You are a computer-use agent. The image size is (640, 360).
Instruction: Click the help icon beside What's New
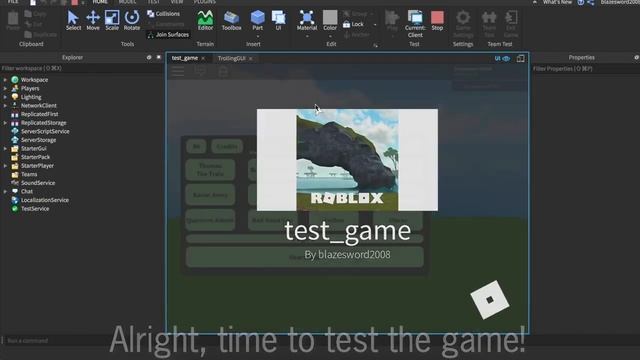coord(580,2)
